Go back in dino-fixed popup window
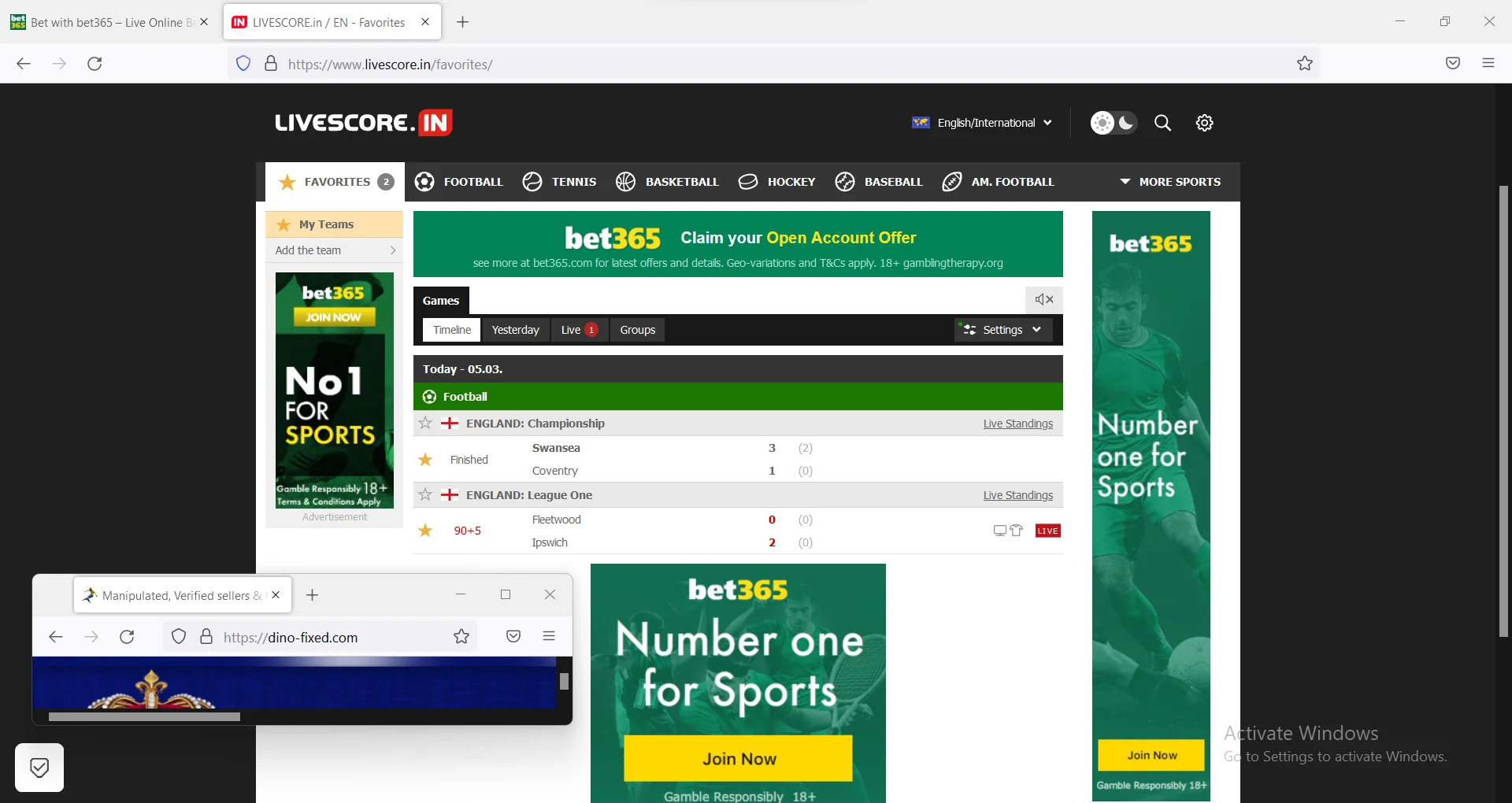1512x803 pixels. [x=56, y=637]
